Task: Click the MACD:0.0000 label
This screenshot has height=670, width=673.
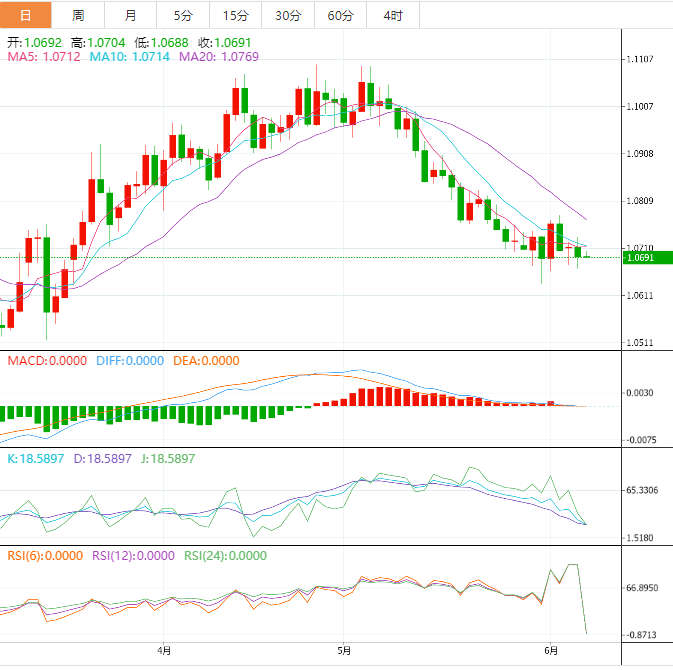Action: click(x=47, y=361)
